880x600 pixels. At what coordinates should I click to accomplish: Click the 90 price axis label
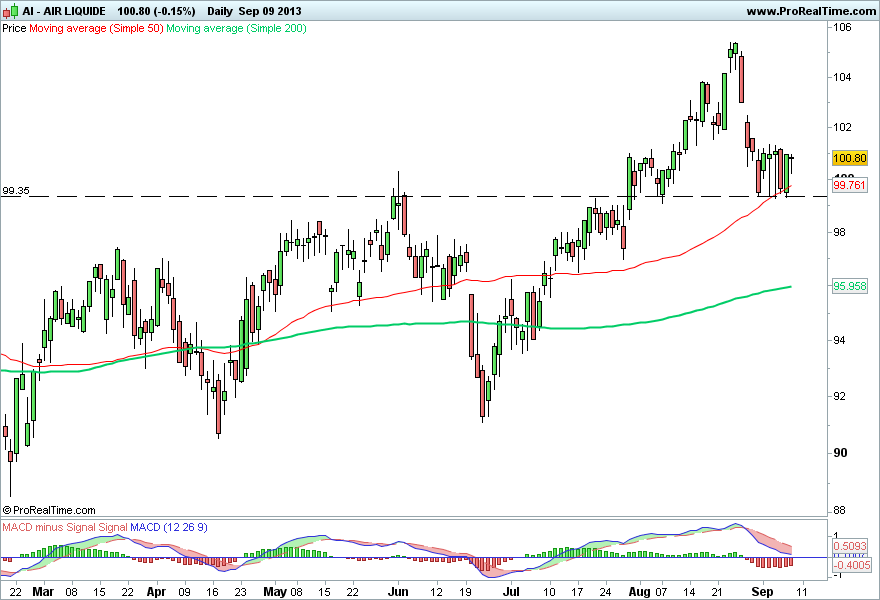tap(840, 453)
